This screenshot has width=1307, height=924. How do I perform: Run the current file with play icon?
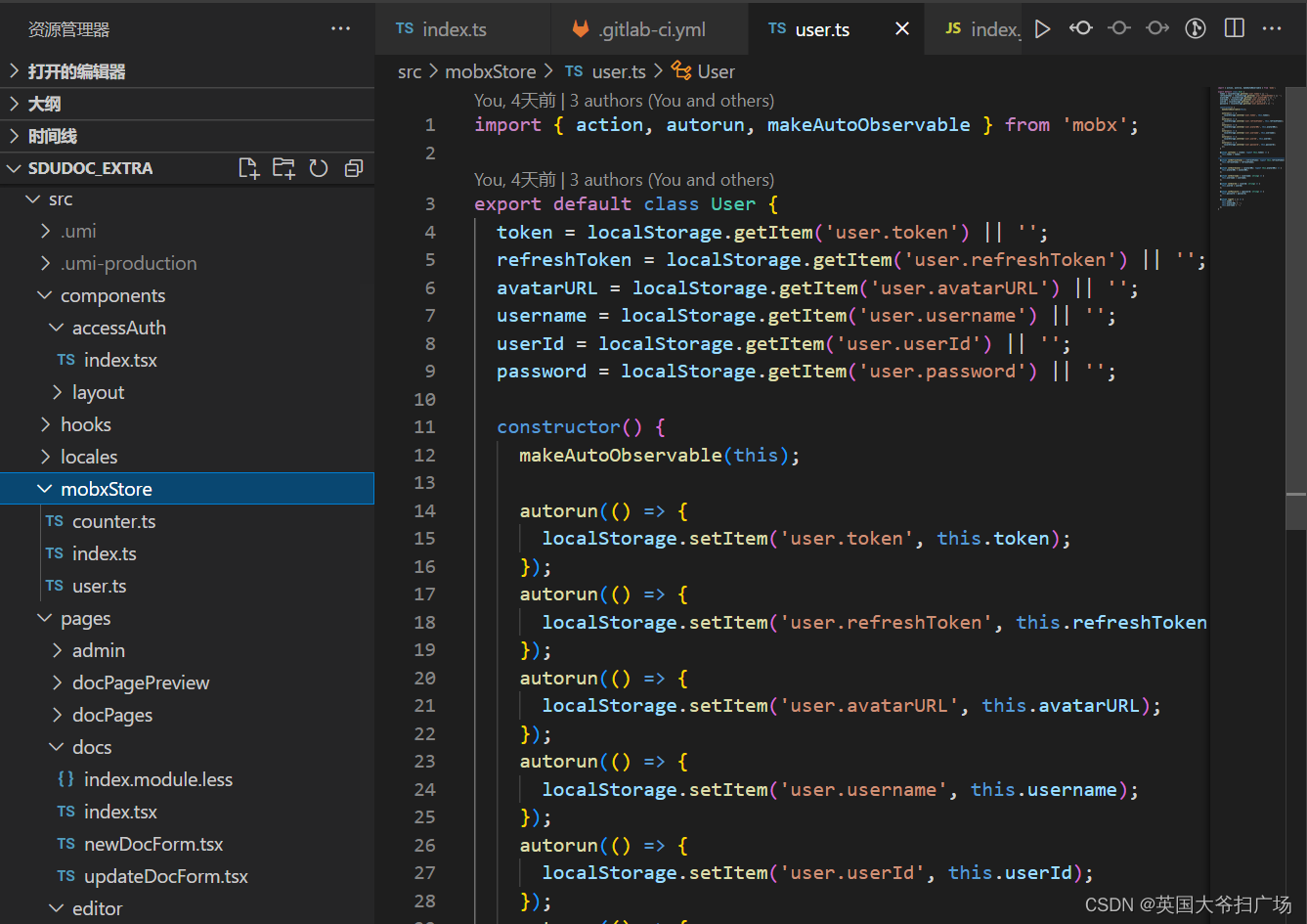coord(1042,29)
